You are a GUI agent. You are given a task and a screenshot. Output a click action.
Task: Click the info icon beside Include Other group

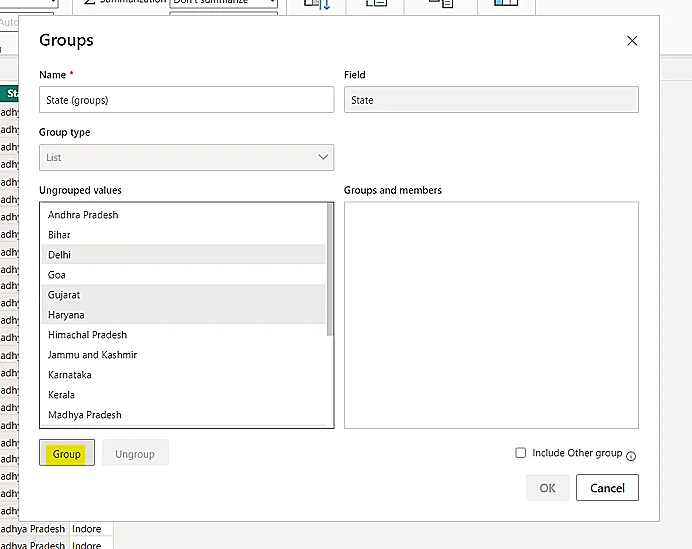631,455
